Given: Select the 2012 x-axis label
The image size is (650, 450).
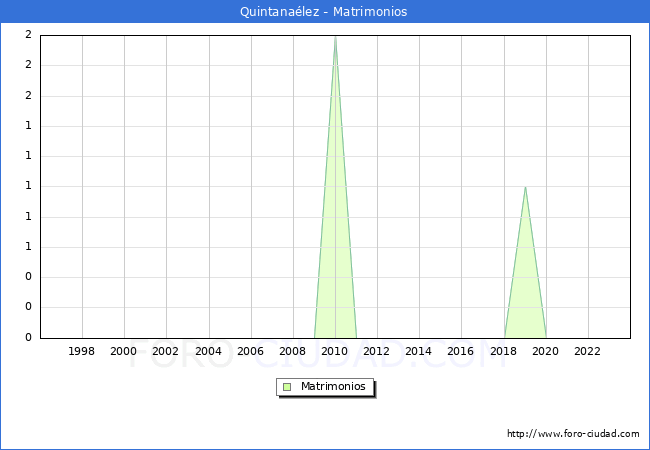Looking at the screenshot, I should (376, 351).
